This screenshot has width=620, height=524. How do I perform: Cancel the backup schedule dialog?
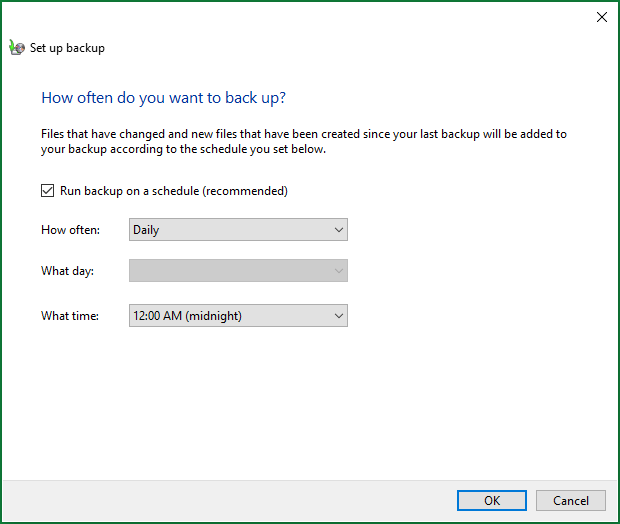click(571, 500)
